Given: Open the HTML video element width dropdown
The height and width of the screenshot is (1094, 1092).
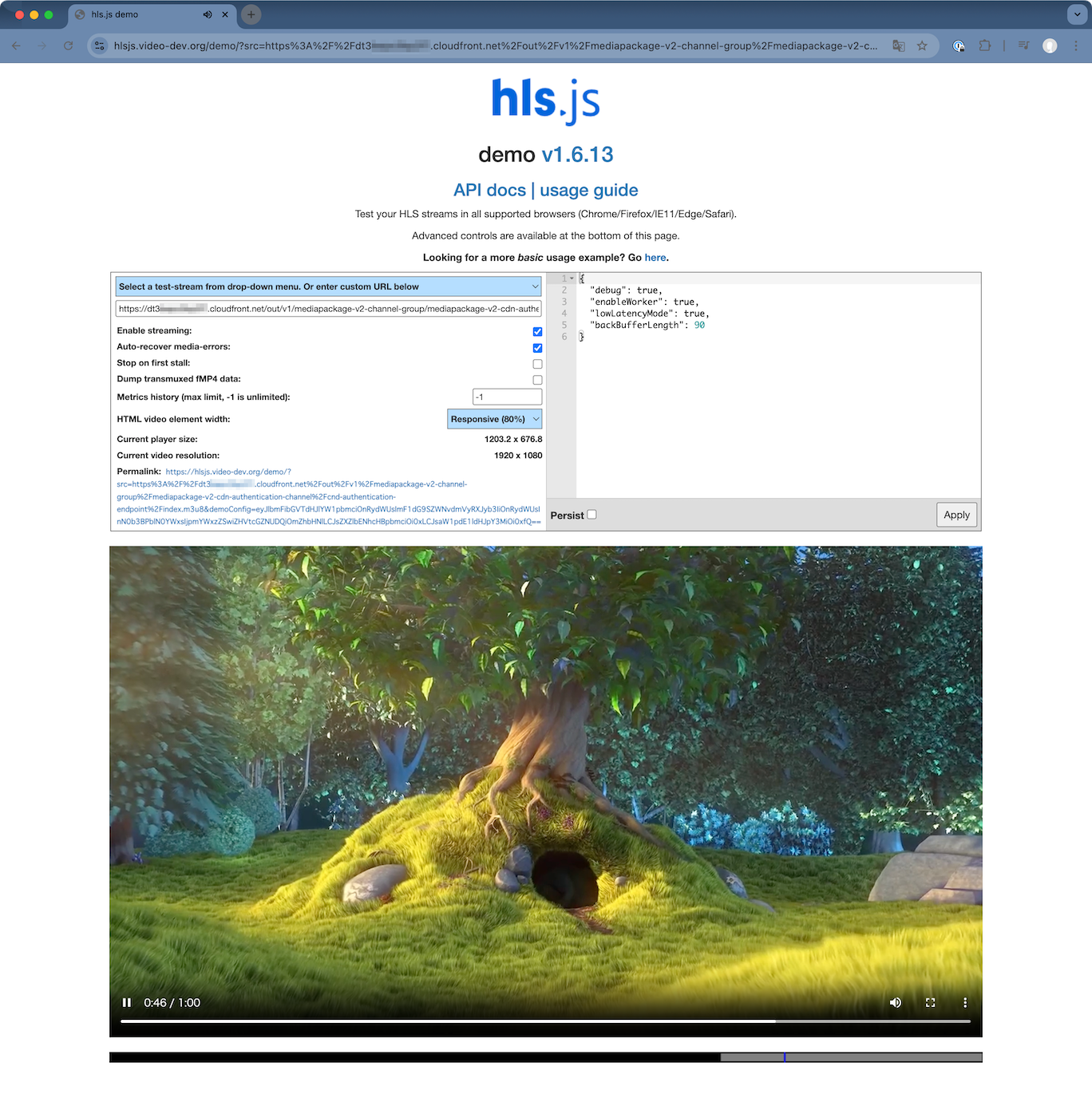Looking at the screenshot, I should point(495,419).
